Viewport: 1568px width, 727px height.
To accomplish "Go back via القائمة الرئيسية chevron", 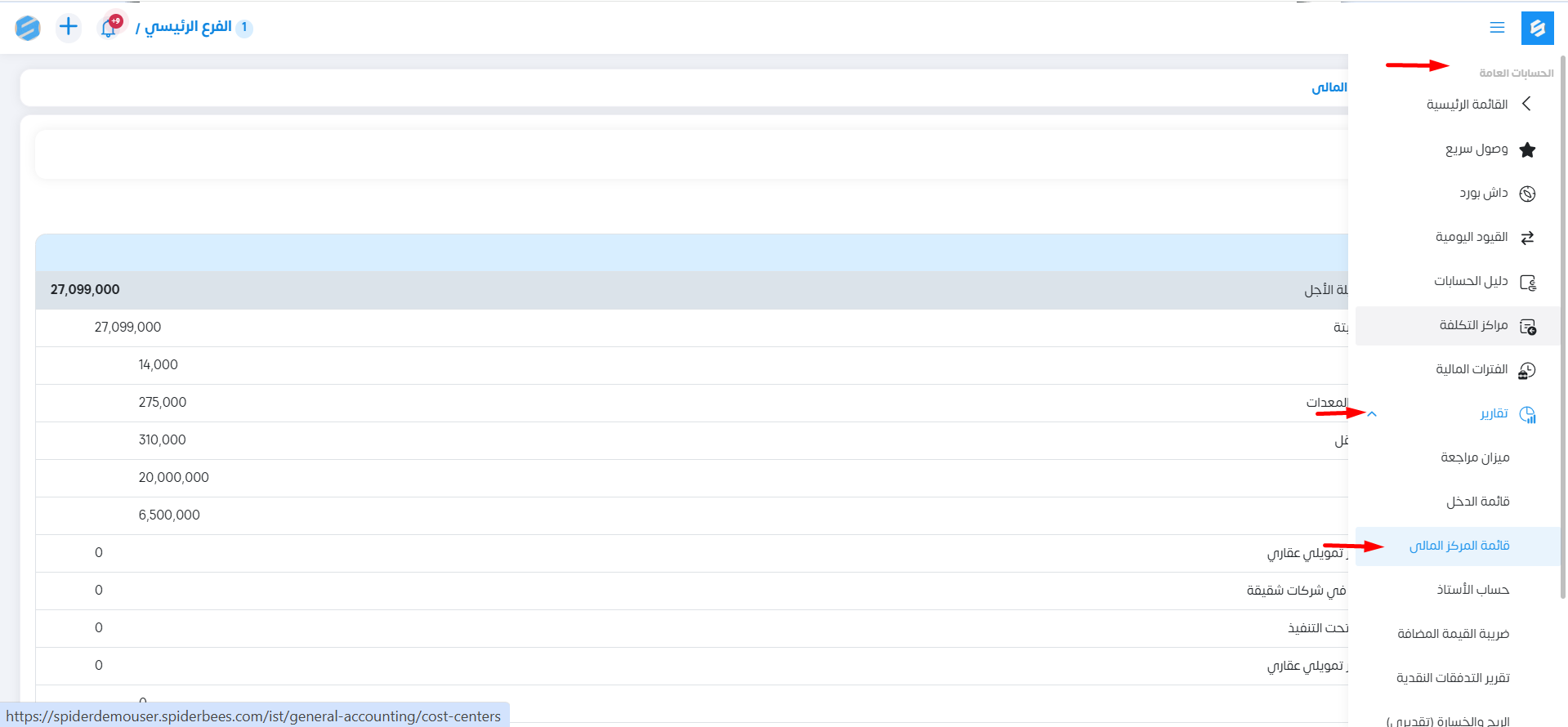I will (1526, 104).
